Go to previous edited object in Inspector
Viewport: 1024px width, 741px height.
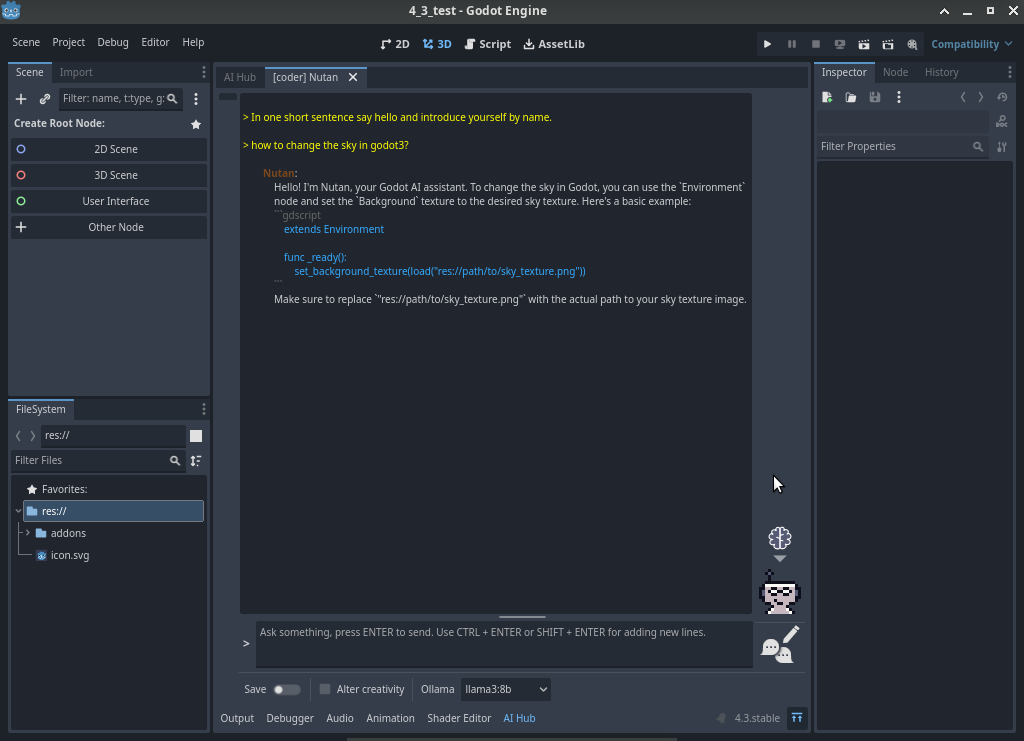click(963, 97)
